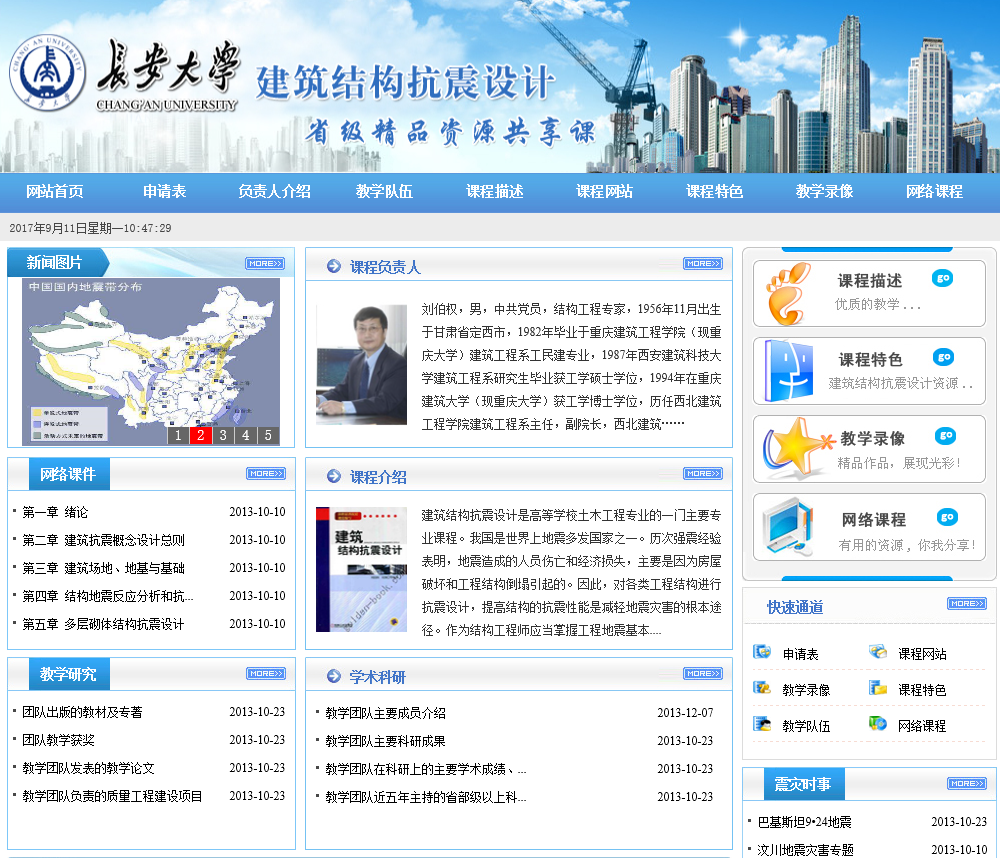
Task: Click the 建筑结构抗震设计 textbook cover image
Action: tap(361, 568)
